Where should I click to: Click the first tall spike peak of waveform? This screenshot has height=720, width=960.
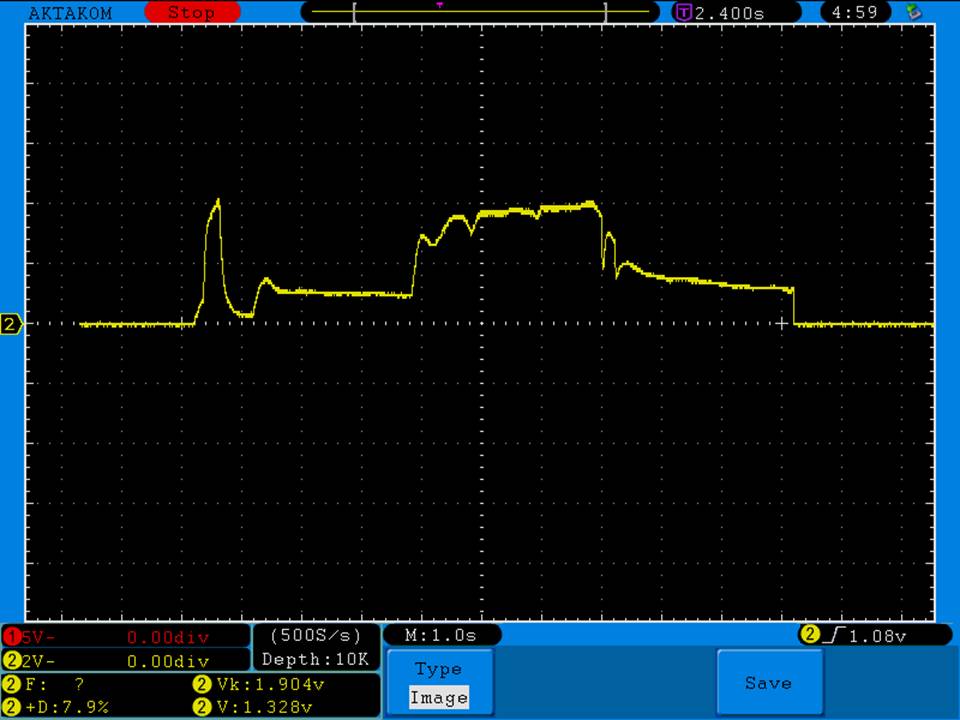pyautogui.click(x=218, y=201)
